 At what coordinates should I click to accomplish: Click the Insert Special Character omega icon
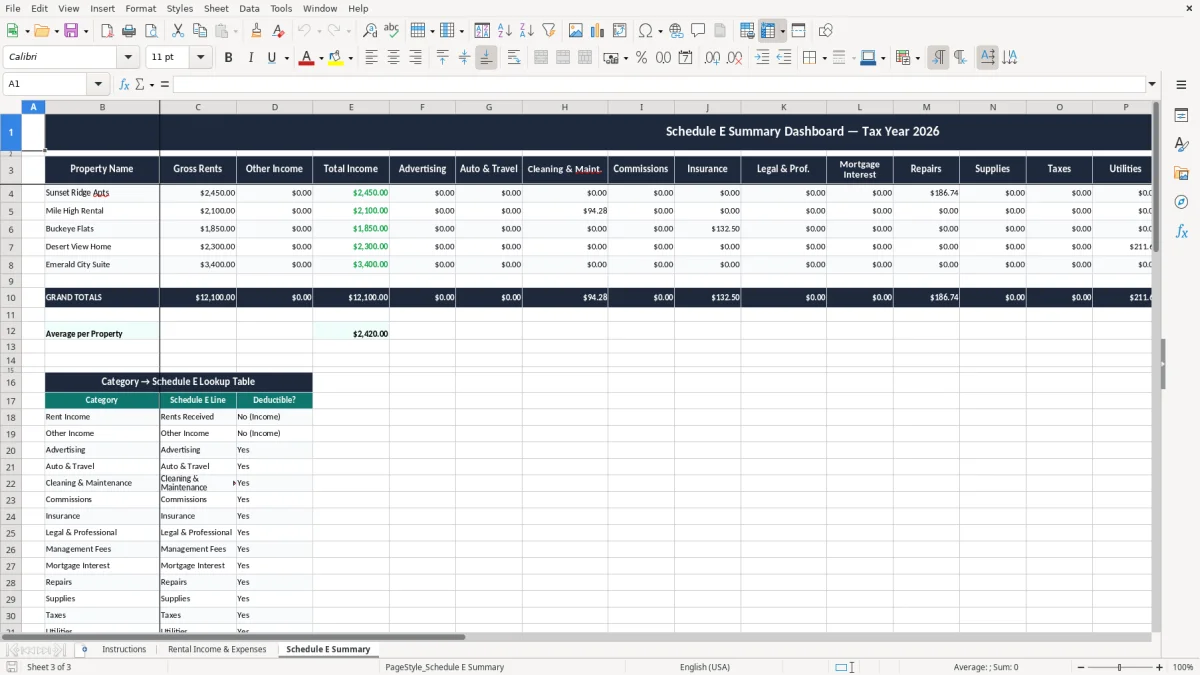pos(646,31)
